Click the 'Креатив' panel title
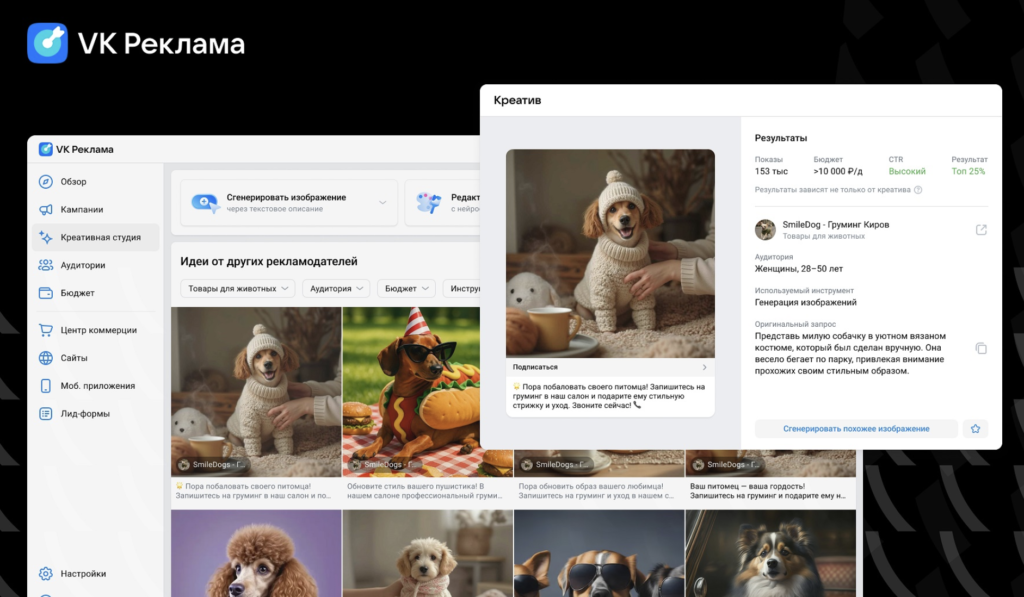 [x=517, y=100]
